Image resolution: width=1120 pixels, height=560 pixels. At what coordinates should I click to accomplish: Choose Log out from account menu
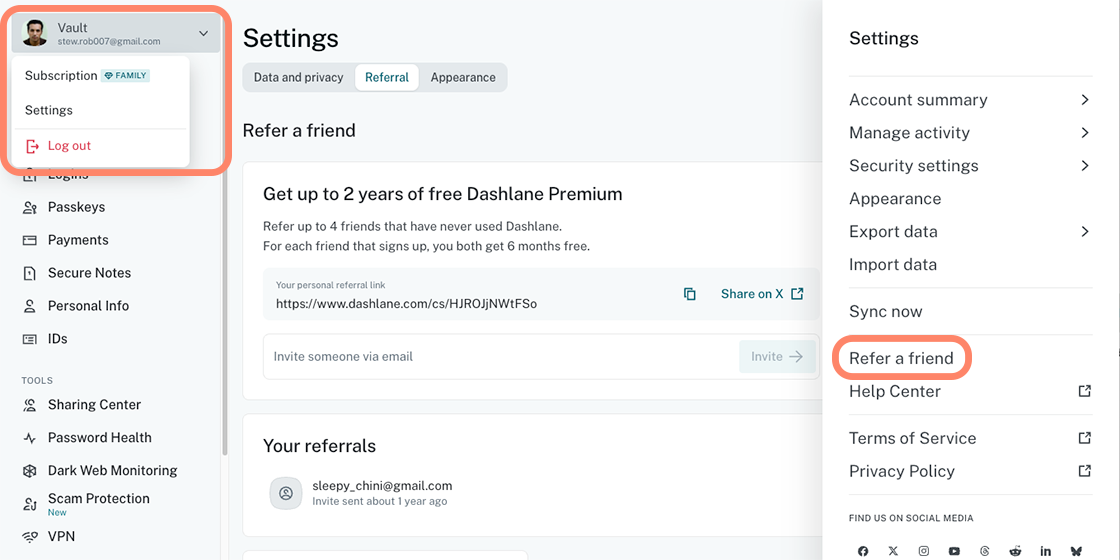(69, 146)
